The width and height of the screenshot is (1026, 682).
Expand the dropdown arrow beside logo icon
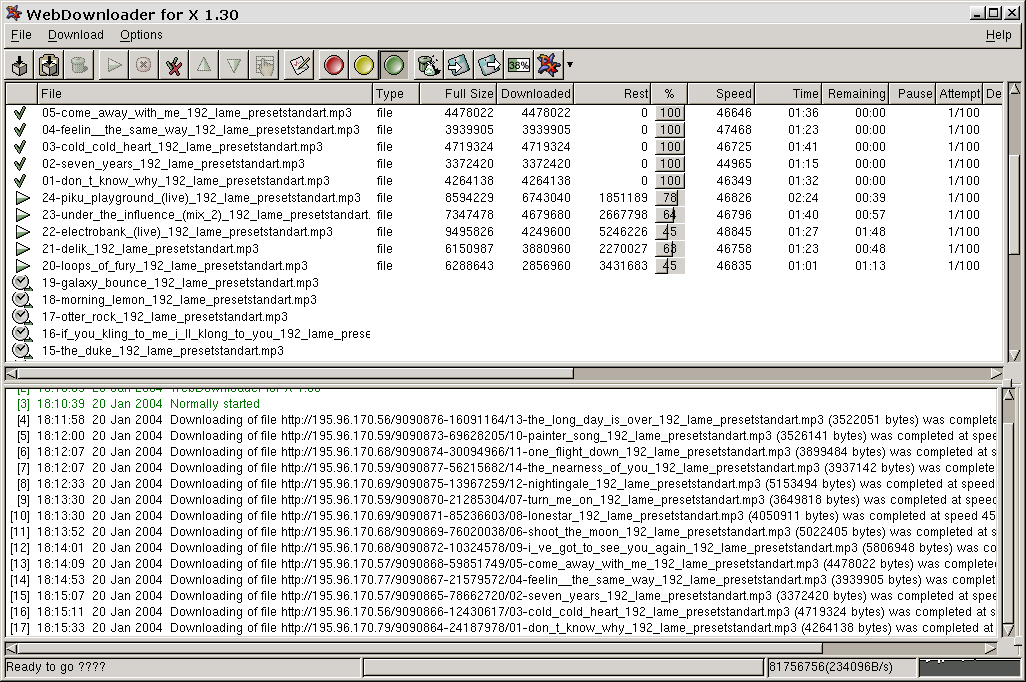(x=570, y=65)
